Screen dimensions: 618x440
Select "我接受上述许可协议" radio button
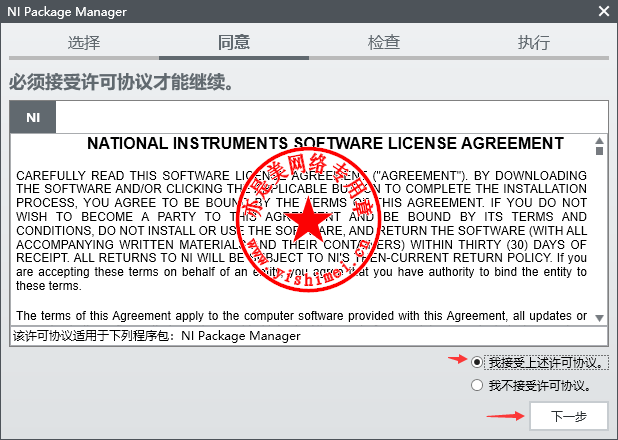point(477,362)
